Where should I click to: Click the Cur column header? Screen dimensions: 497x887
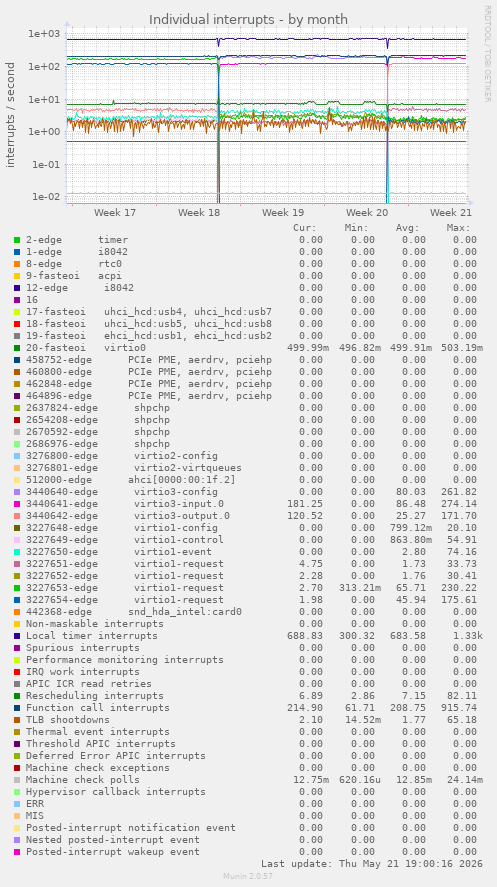coord(305,228)
